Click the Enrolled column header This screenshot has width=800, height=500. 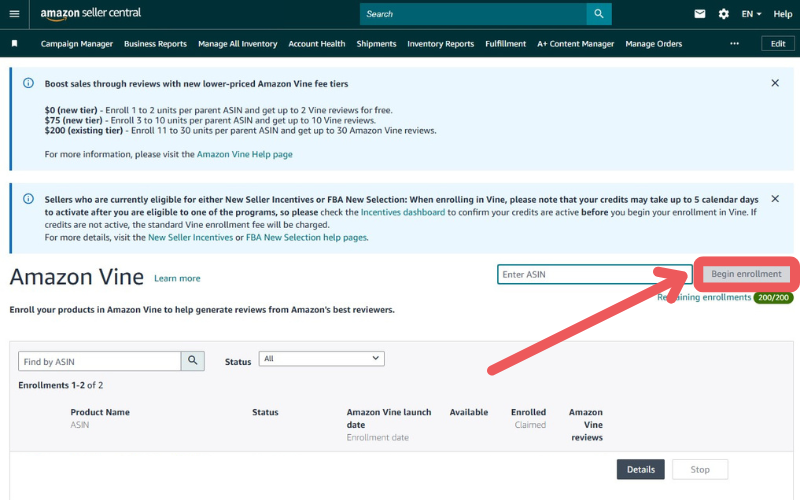pyautogui.click(x=528, y=412)
